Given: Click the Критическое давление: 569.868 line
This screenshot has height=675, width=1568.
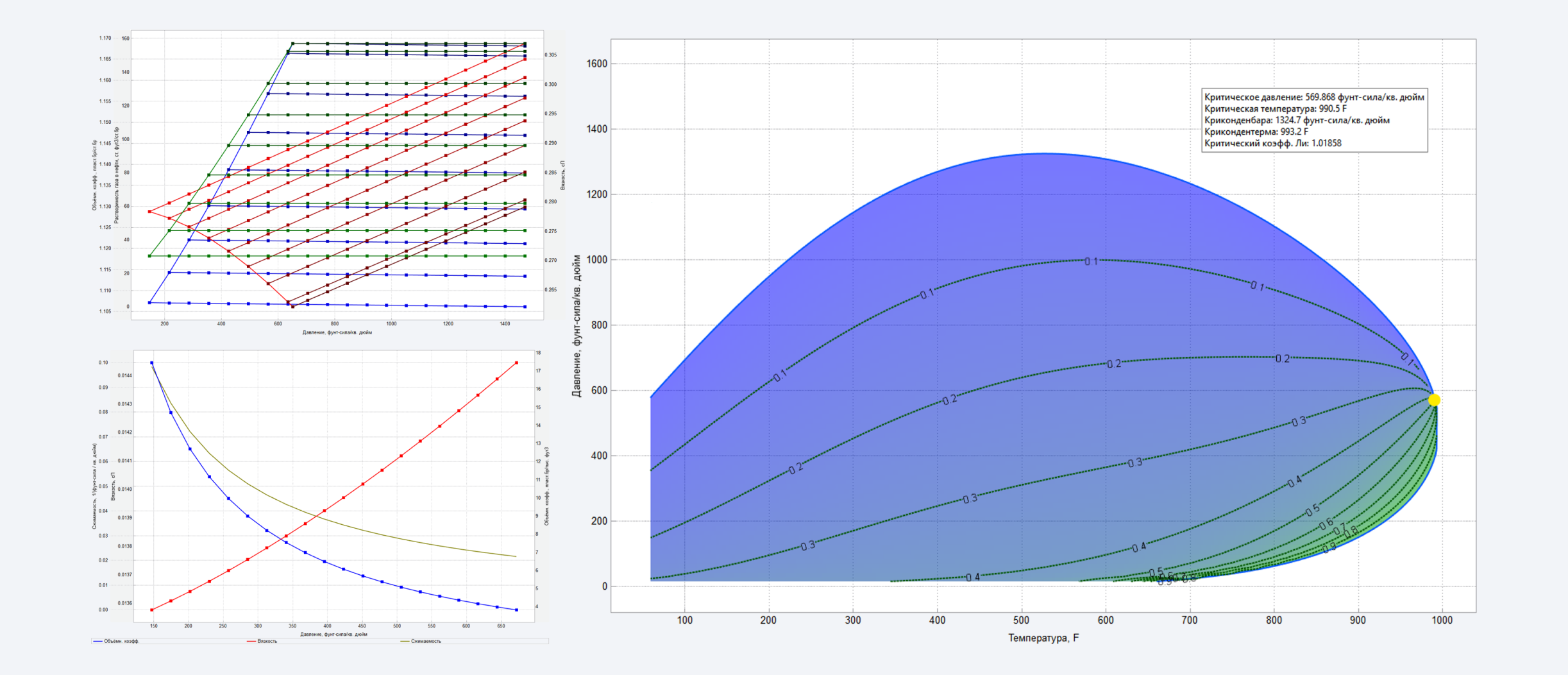Looking at the screenshot, I should coord(1314,98).
